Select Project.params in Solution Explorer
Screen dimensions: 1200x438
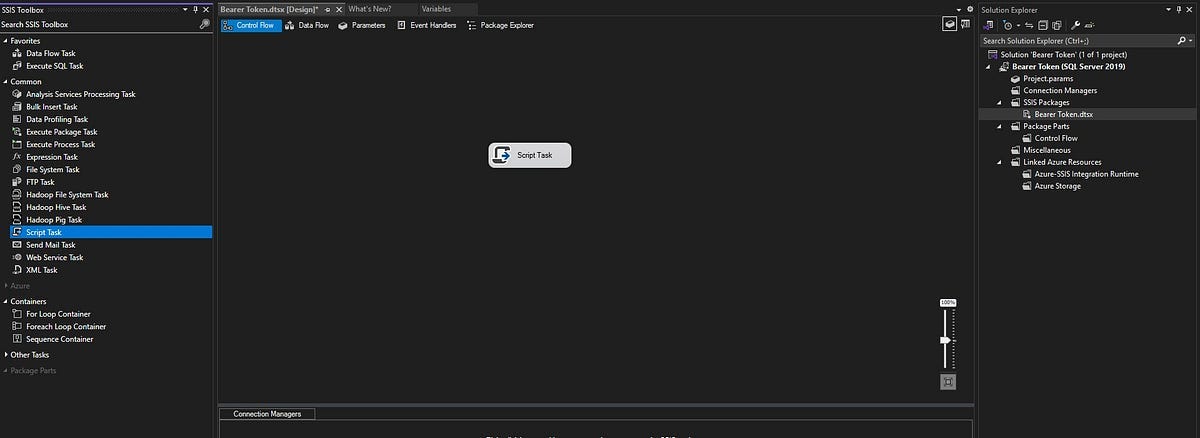(x=1050, y=78)
